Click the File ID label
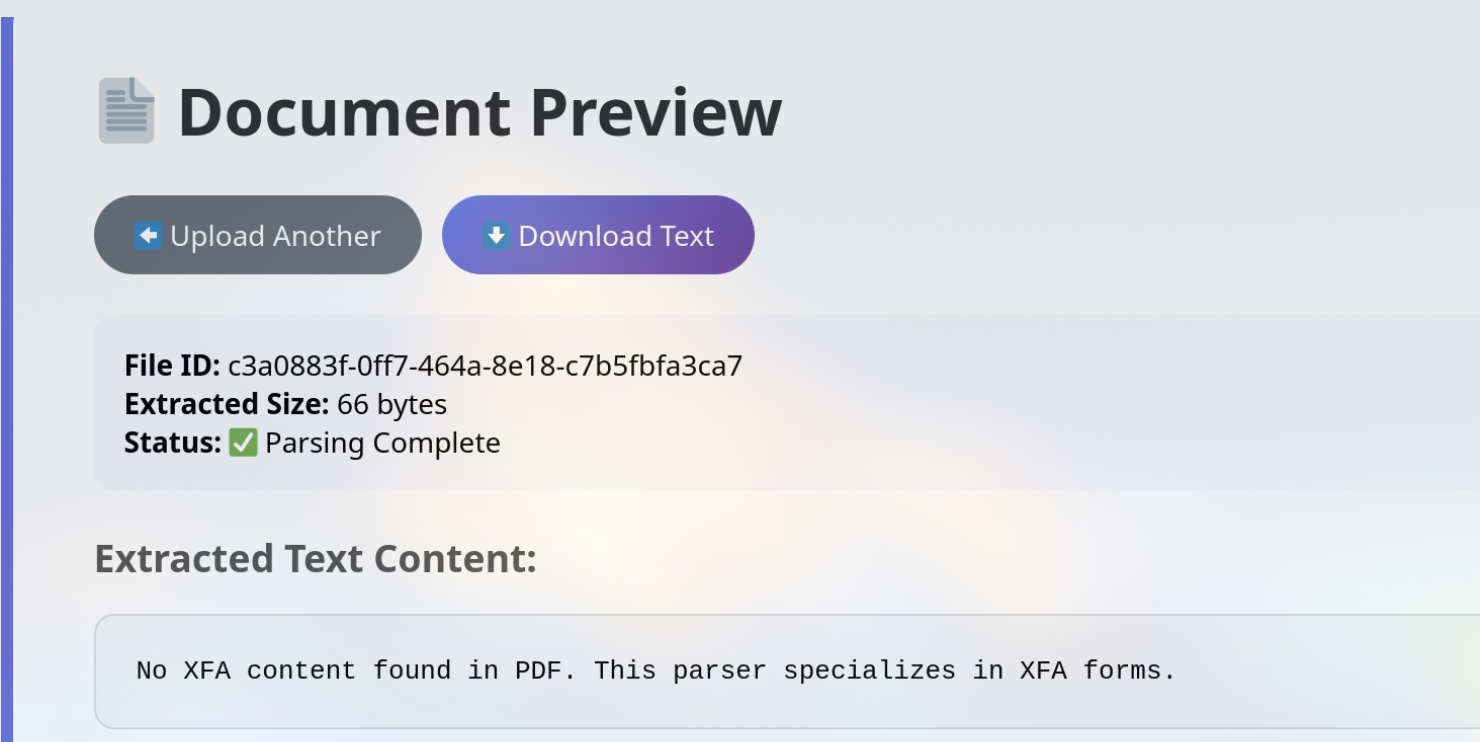 [x=172, y=366]
